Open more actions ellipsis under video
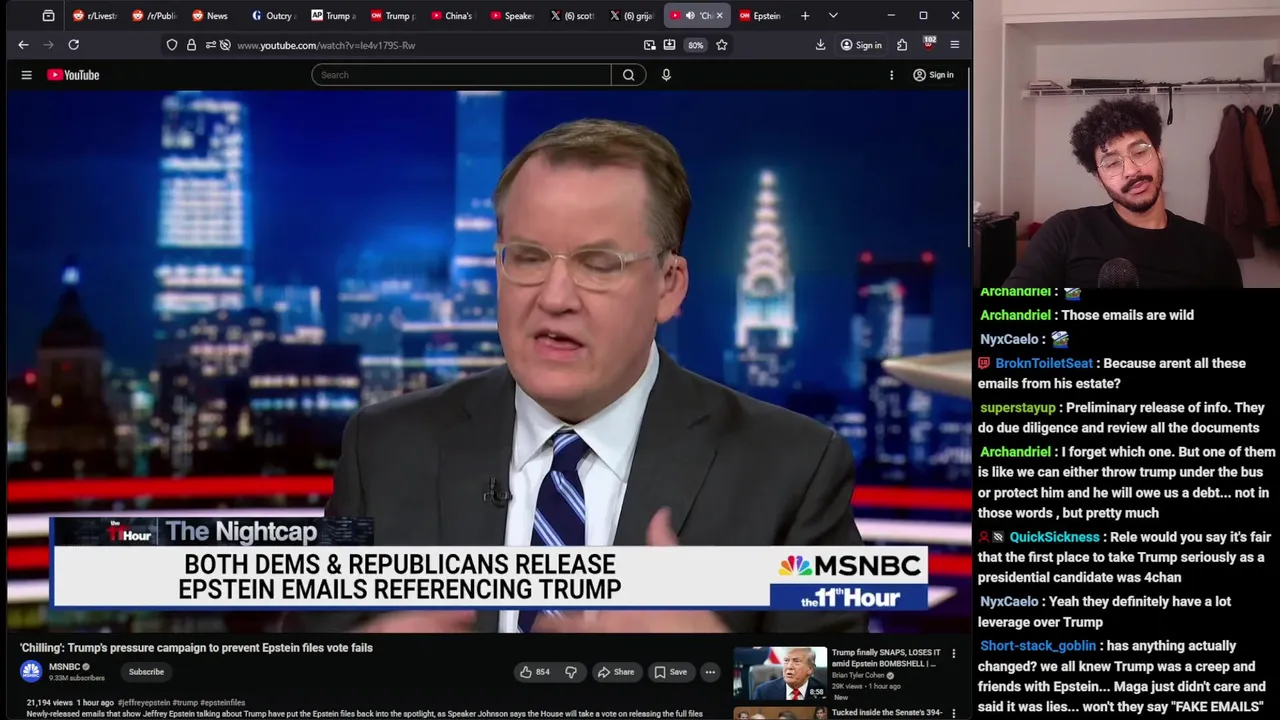 [x=710, y=672]
